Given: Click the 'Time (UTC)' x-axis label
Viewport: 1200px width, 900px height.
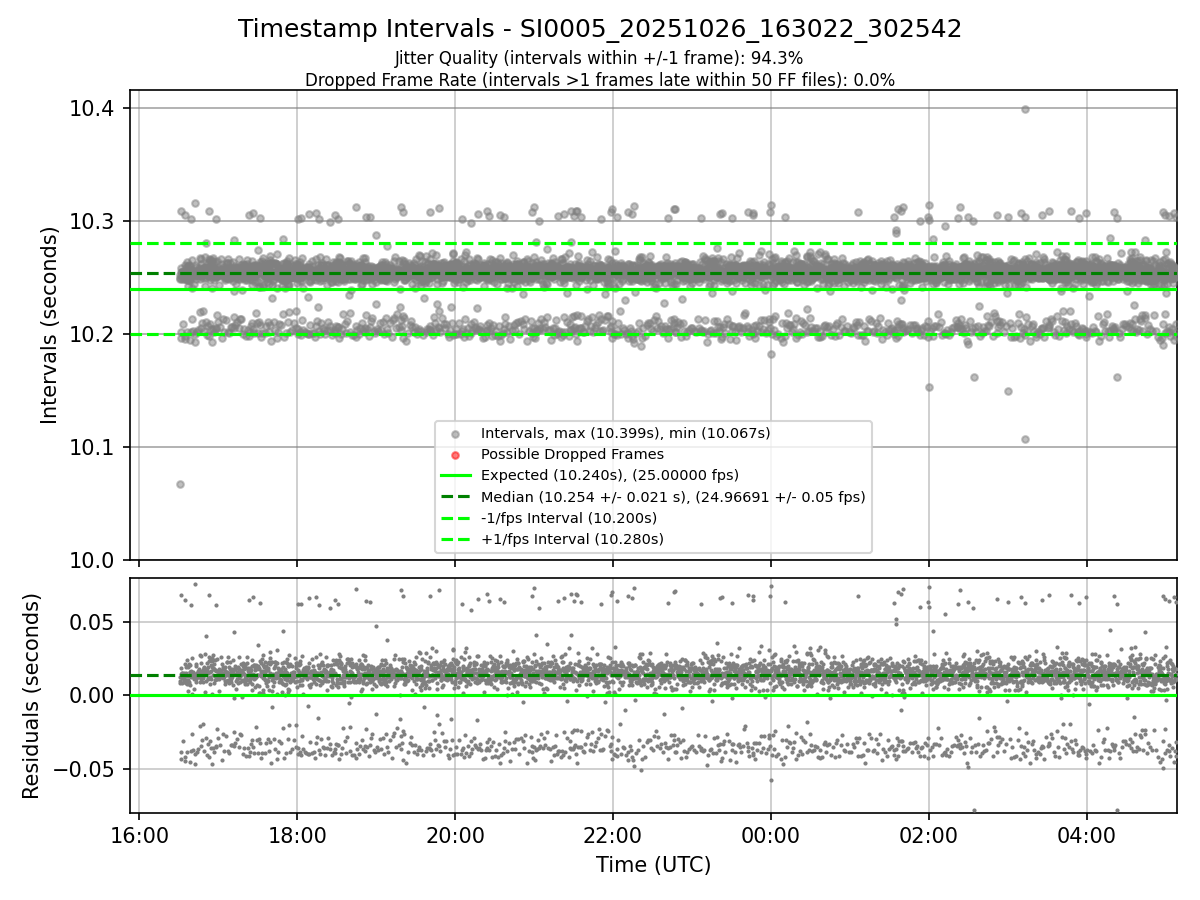Looking at the screenshot, I should [x=653, y=865].
